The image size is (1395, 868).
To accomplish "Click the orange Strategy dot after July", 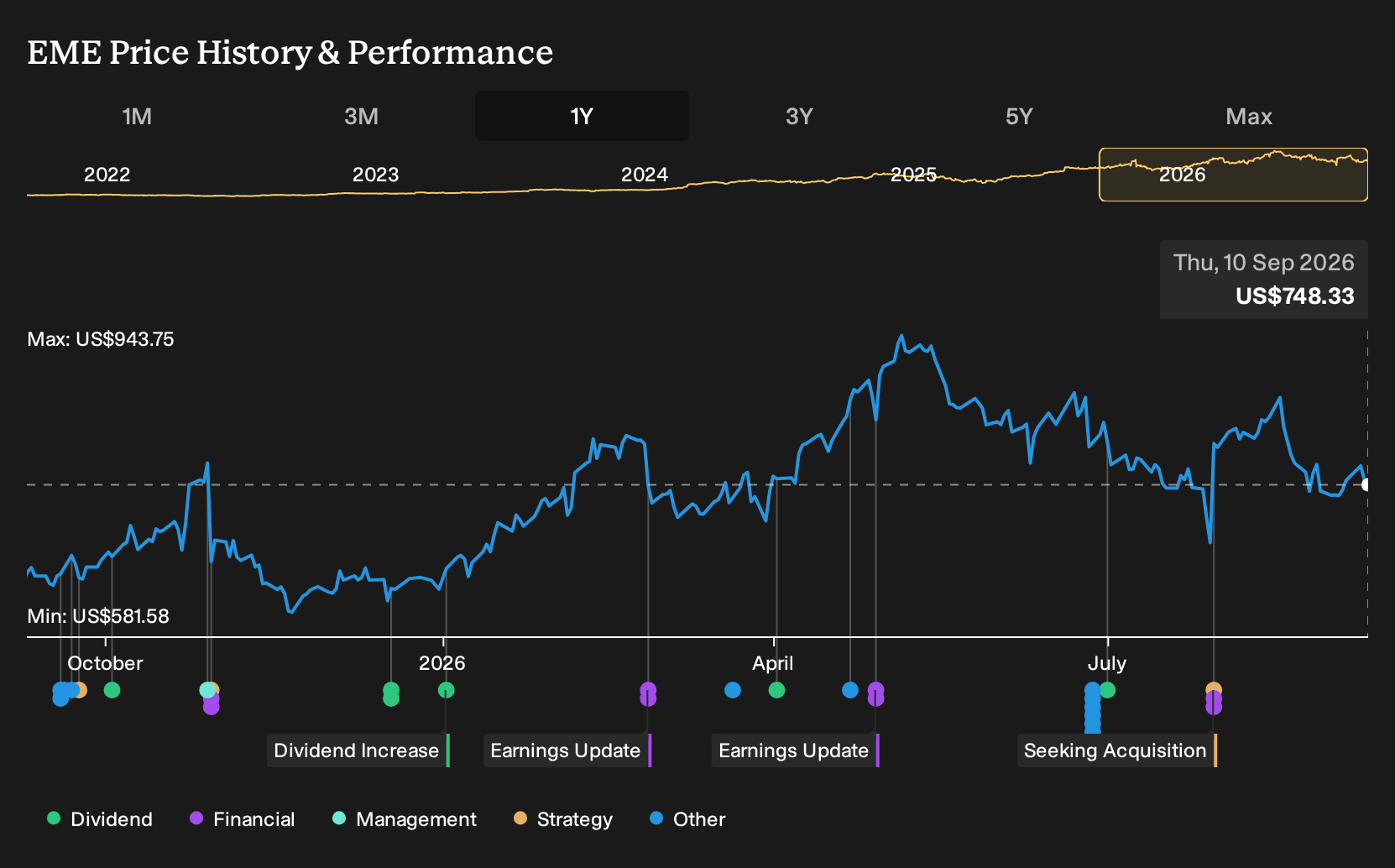I will (x=1214, y=688).
